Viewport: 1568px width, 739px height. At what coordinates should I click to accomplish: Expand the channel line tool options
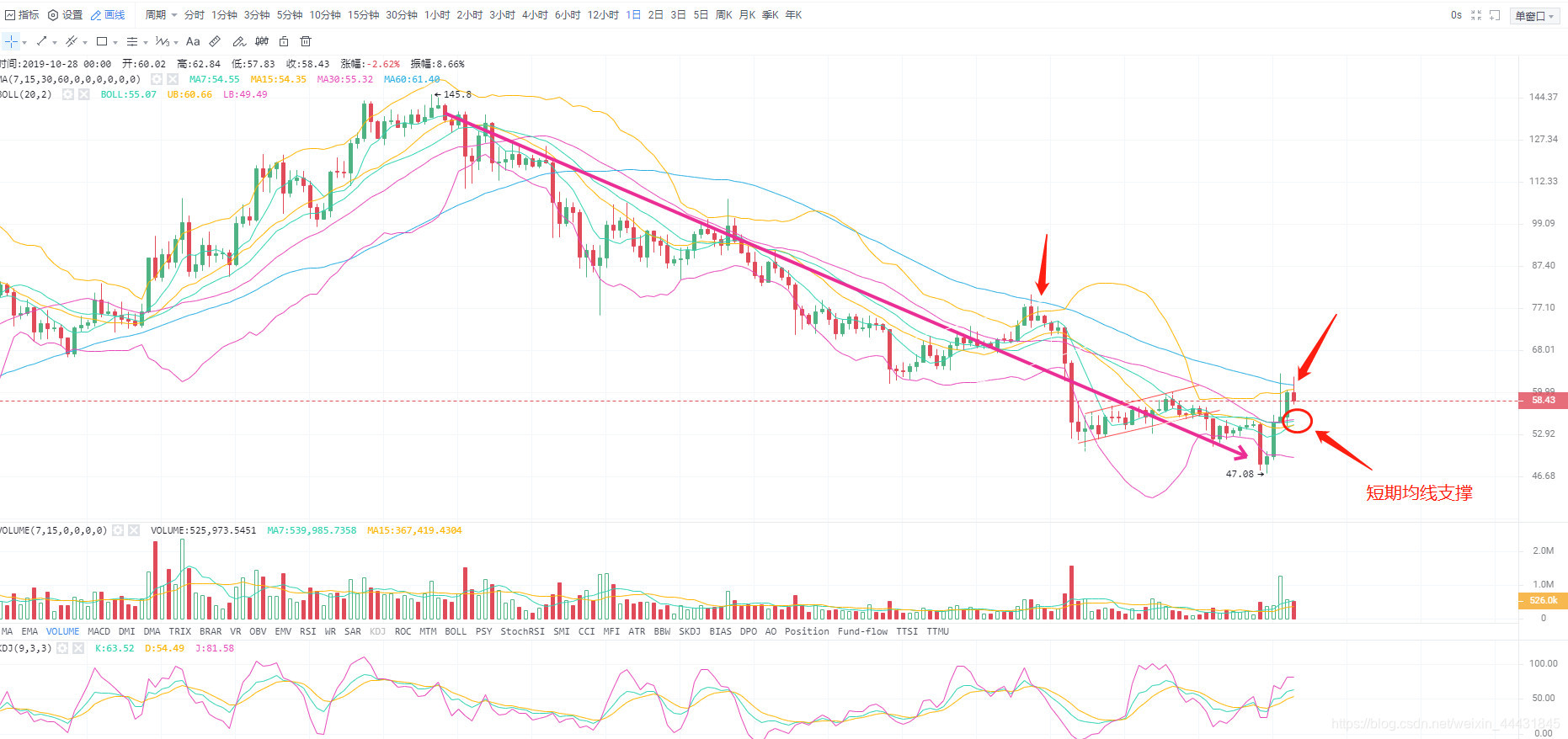tap(85, 42)
